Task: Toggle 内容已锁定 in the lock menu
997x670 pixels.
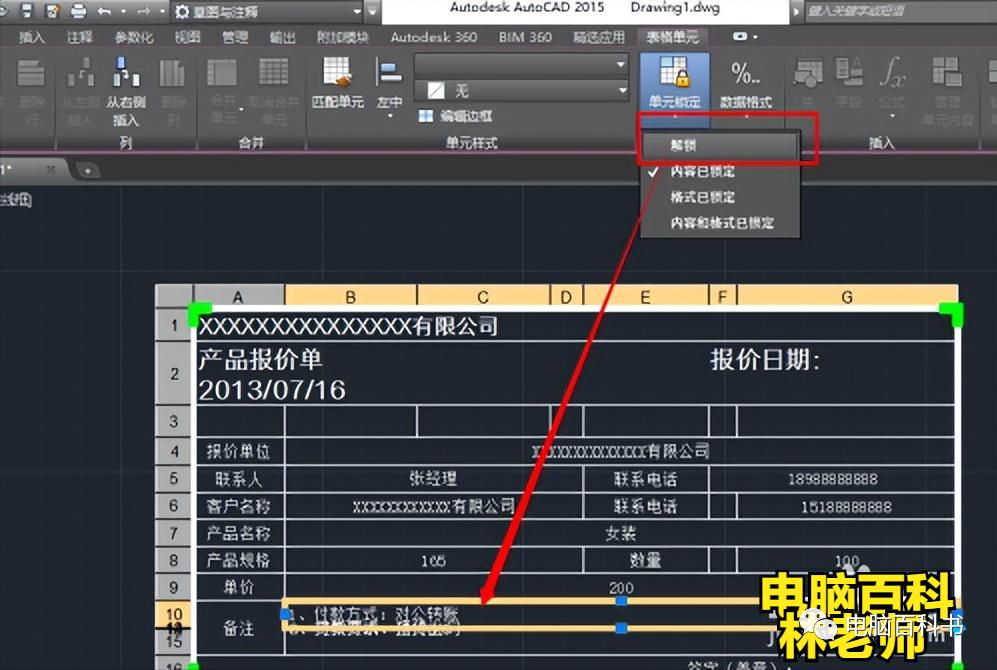Action: [703, 171]
